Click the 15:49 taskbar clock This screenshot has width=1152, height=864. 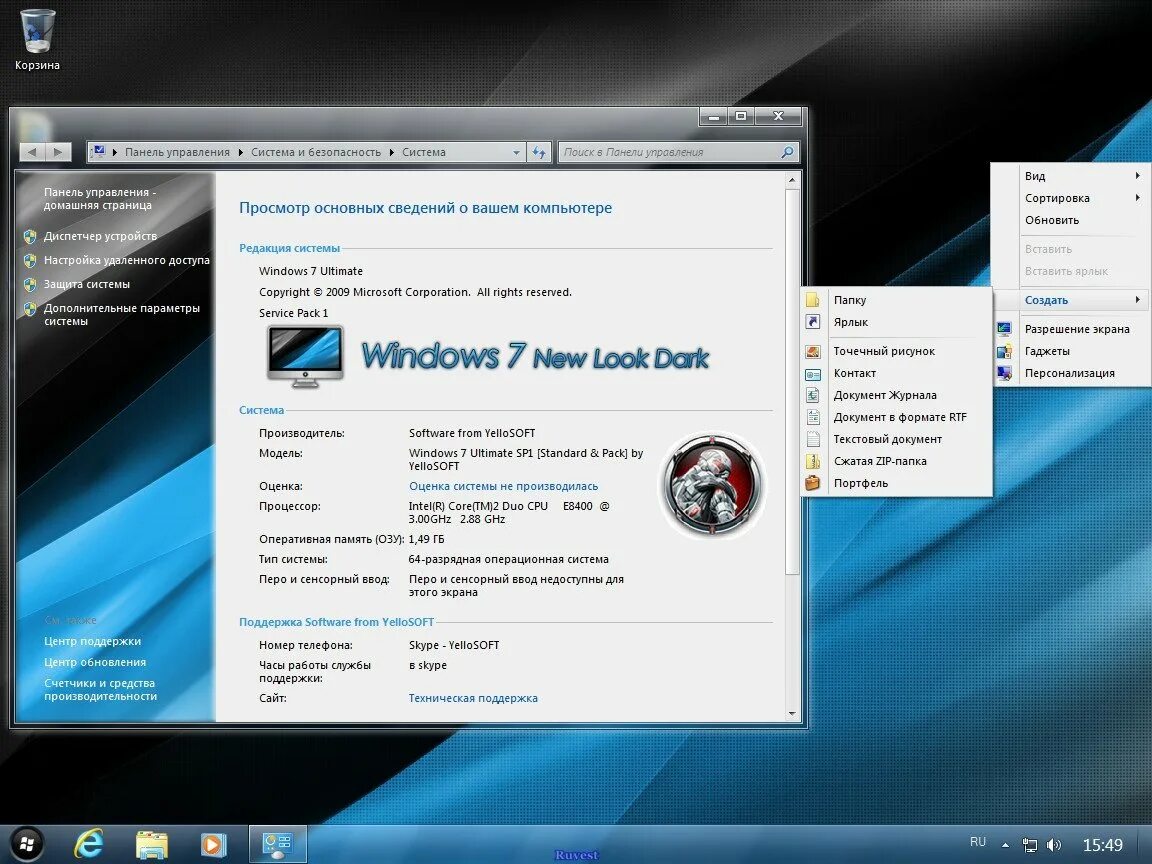coord(1103,845)
